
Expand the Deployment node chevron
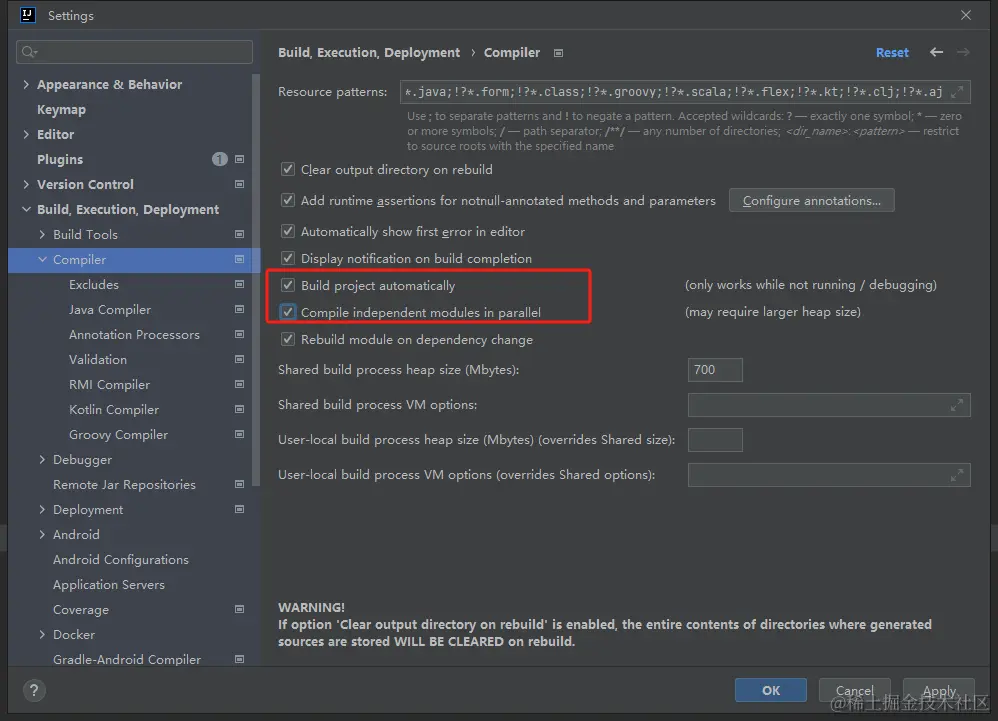[42, 509]
